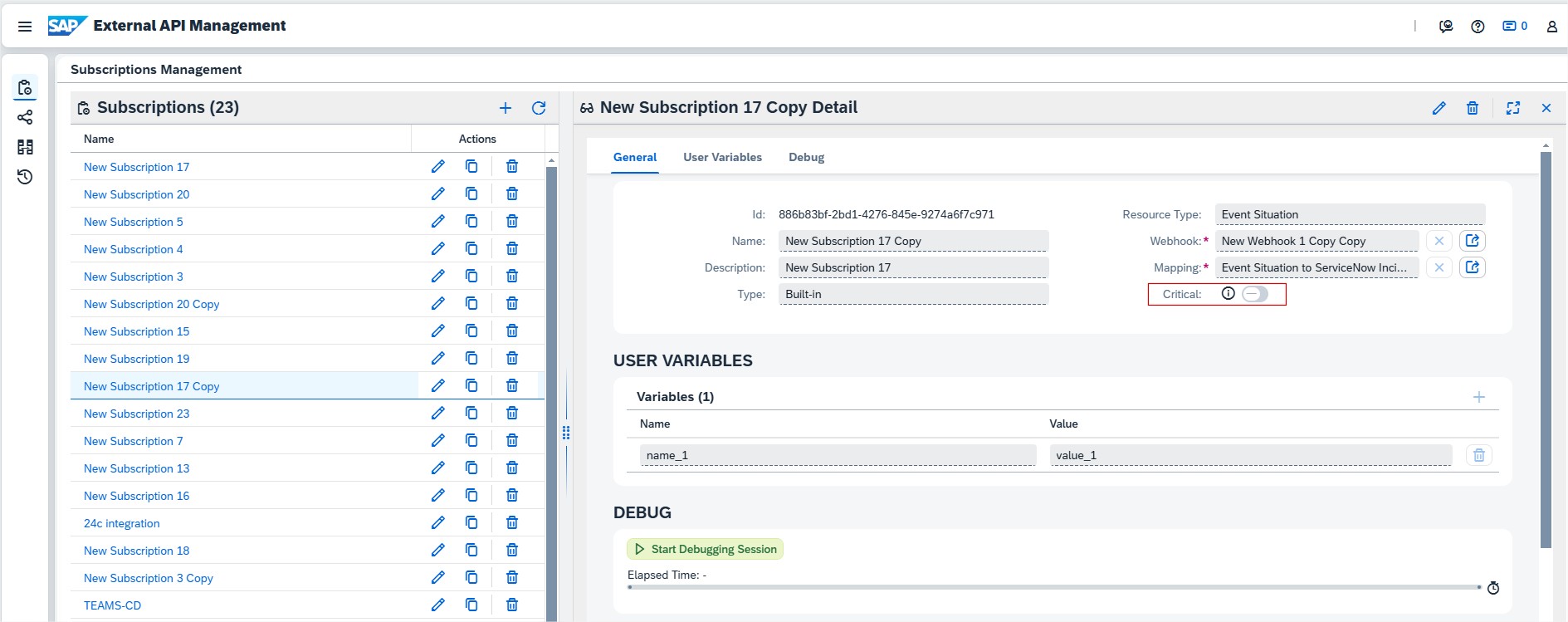Refresh the subscriptions list
Viewport: 1568px width, 622px height.
tap(539, 108)
